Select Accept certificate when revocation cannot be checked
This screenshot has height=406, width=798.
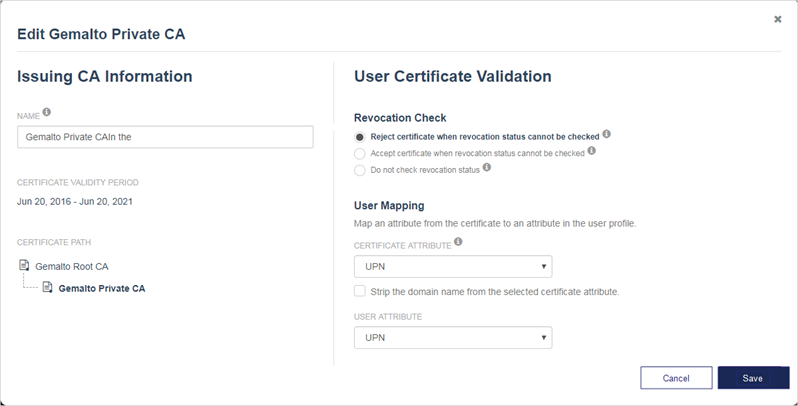click(x=360, y=153)
